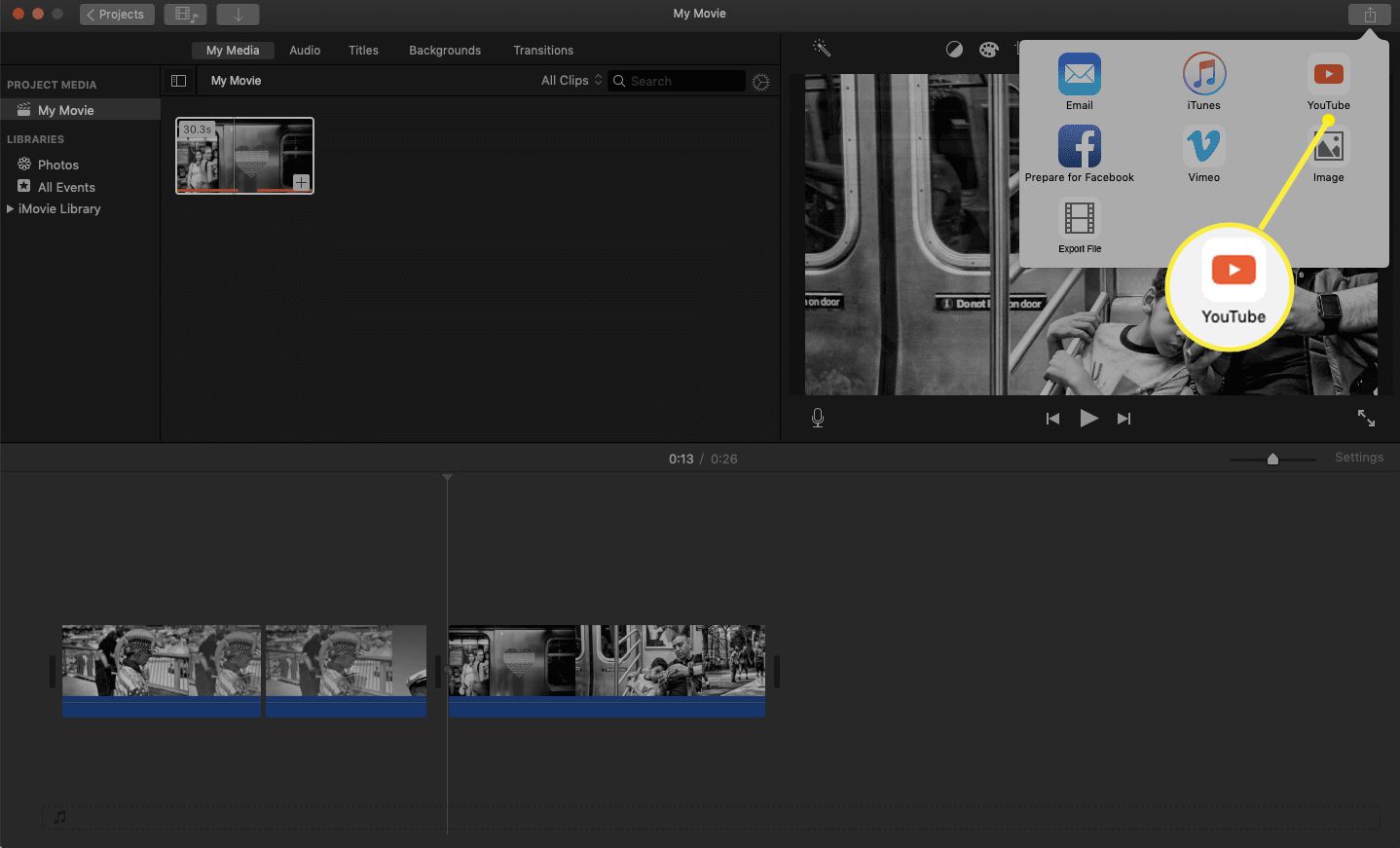
Task: Add clip using the plus button
Action: coord(301,182)
